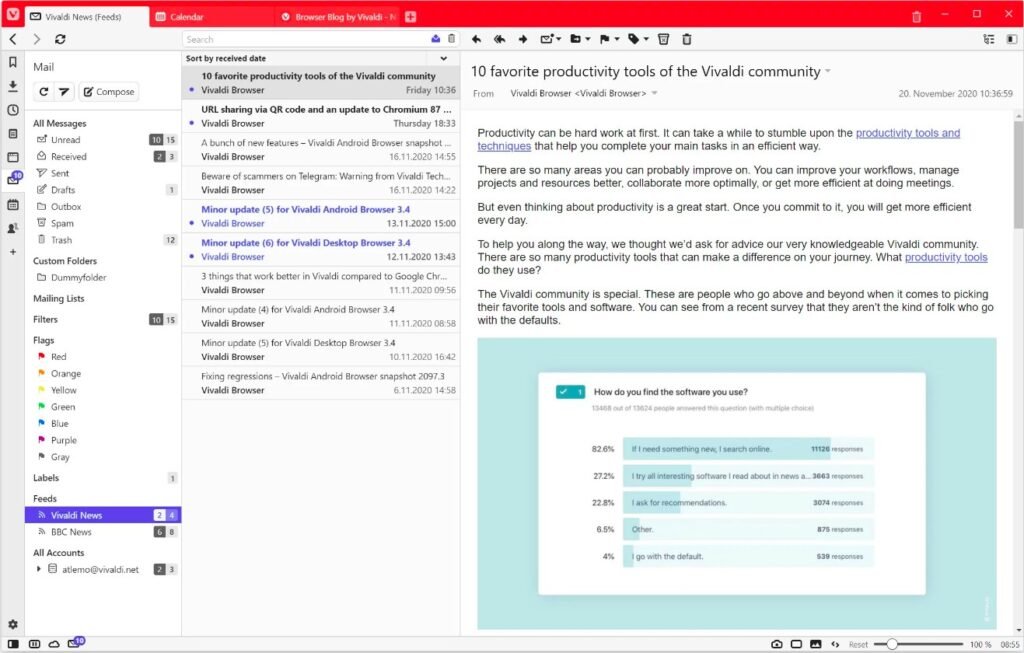Open Settings gear at sidebar bottom
Image resolution: width=1024 pixels, height=653 pixels.
pyautogui.click(x=12, y=624)
